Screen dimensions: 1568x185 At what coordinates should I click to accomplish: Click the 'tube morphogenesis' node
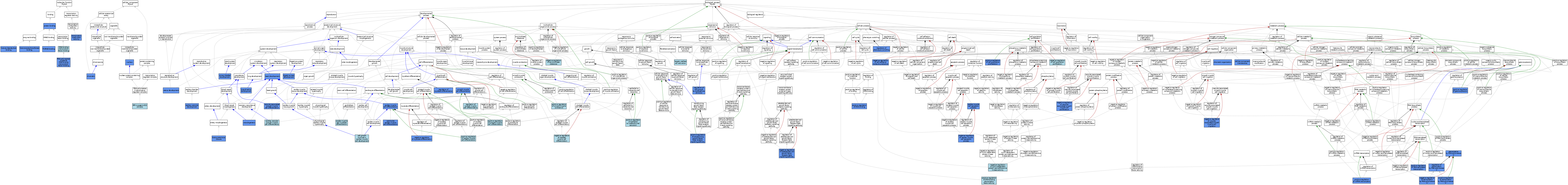pos(349,62)
